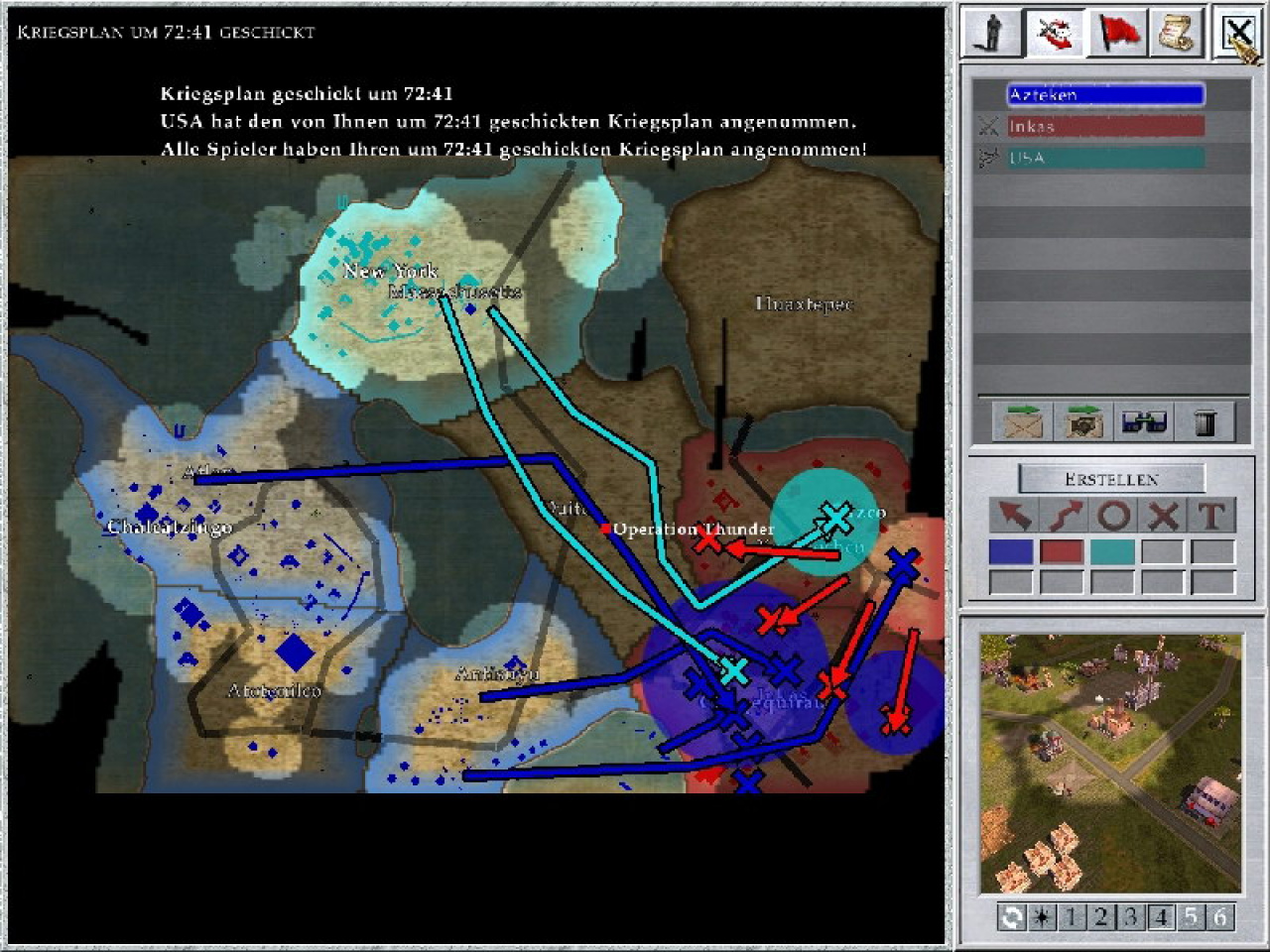Select the Azteken player row
1270x952 pixels.
(x=1105, y=95)
